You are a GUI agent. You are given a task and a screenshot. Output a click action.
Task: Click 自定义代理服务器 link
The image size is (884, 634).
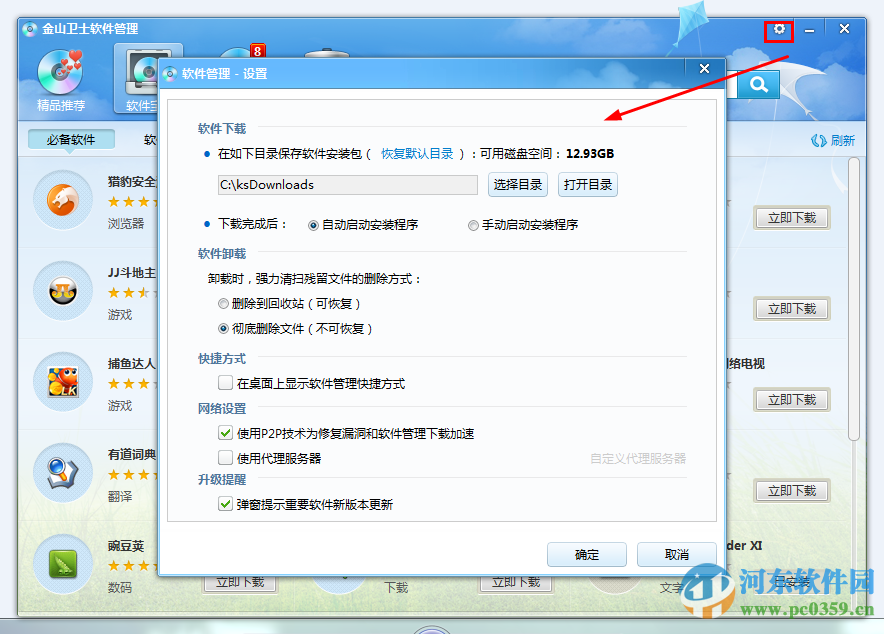[638, 458]
